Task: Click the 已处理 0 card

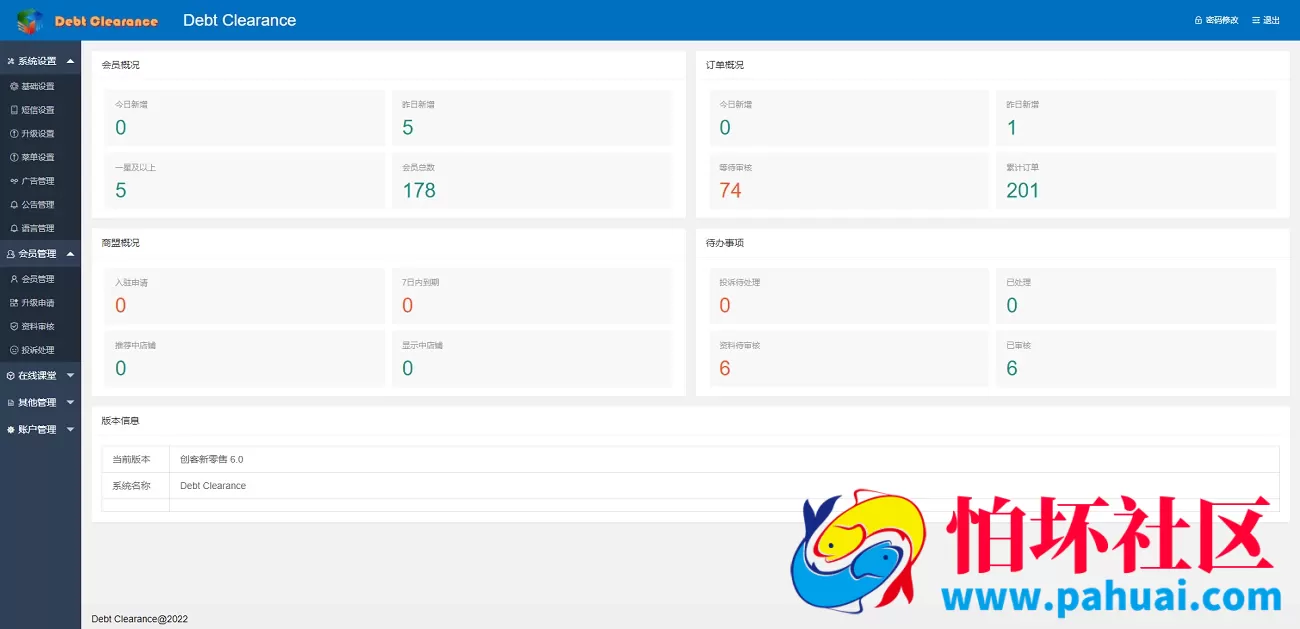Action: pos(1136,296)
